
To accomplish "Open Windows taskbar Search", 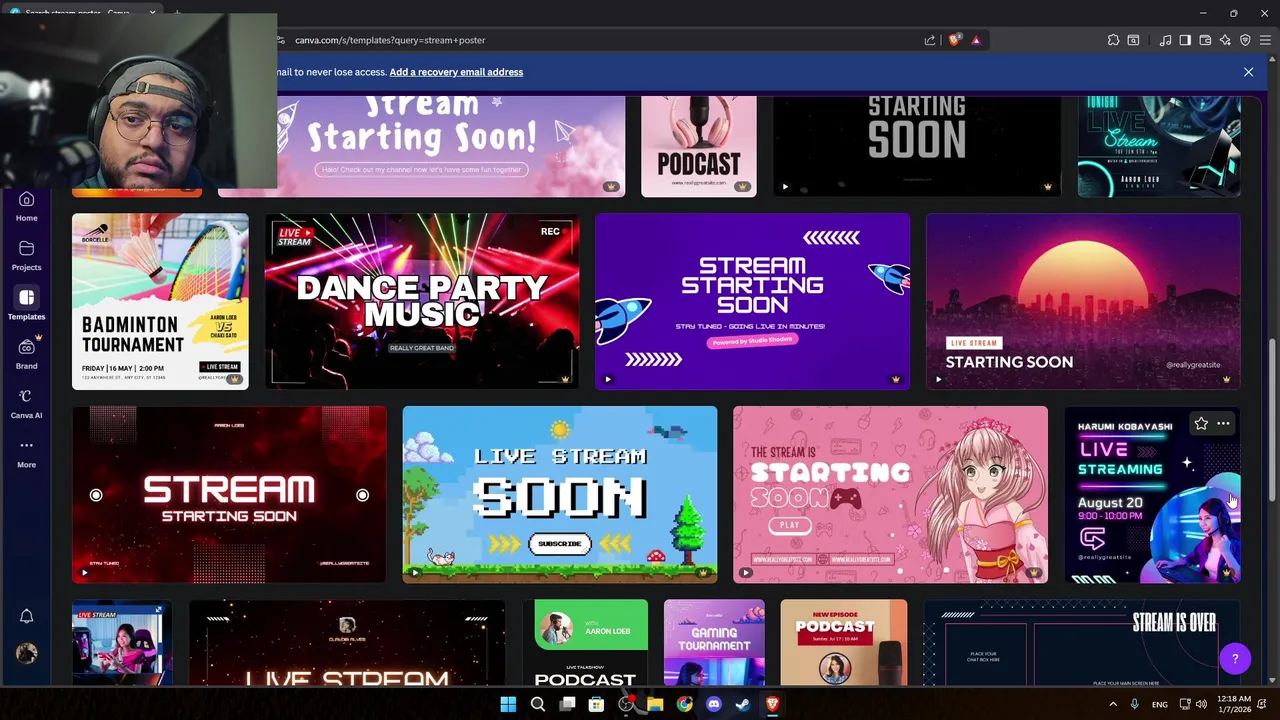I will [538, 704].
